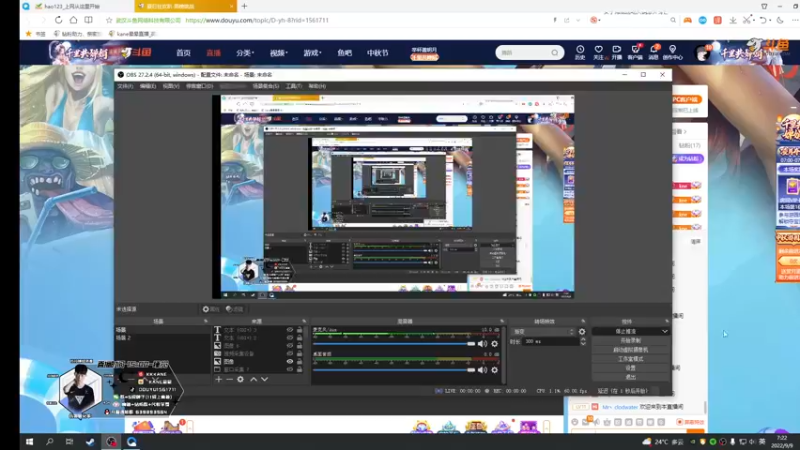Bookmark page with star icon
This screenshot has height=450, width=800.
pos(109,20)
